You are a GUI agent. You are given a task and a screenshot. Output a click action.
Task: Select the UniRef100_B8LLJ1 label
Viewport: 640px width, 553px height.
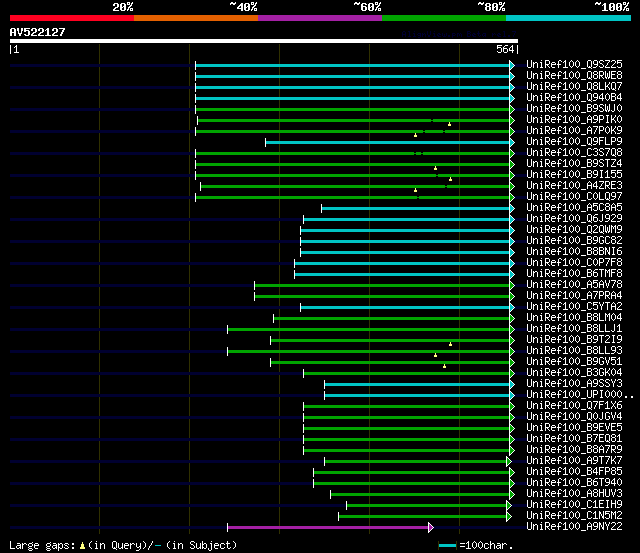pos(574,329)
